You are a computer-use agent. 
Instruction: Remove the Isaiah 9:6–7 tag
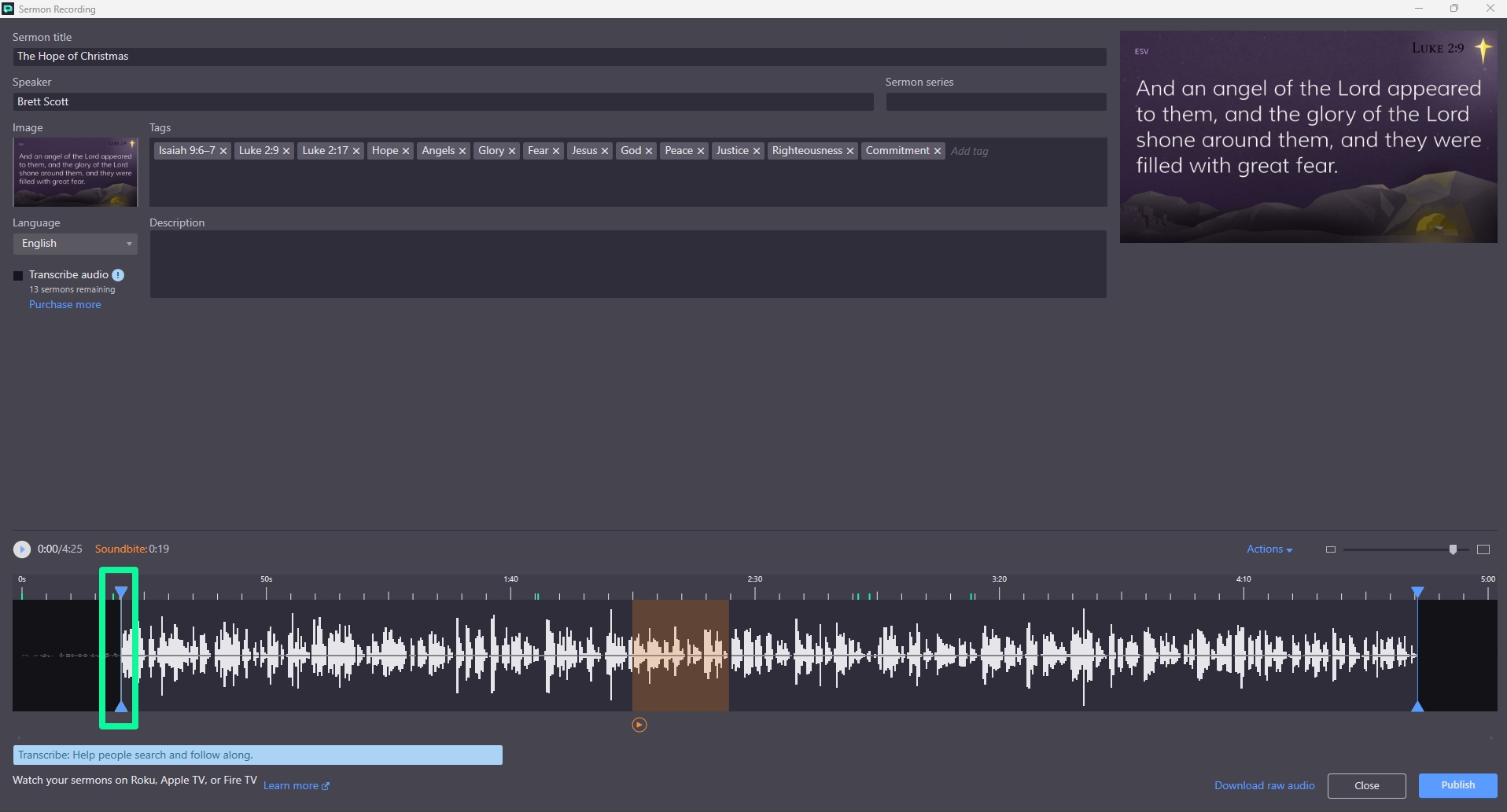[223, 151]
